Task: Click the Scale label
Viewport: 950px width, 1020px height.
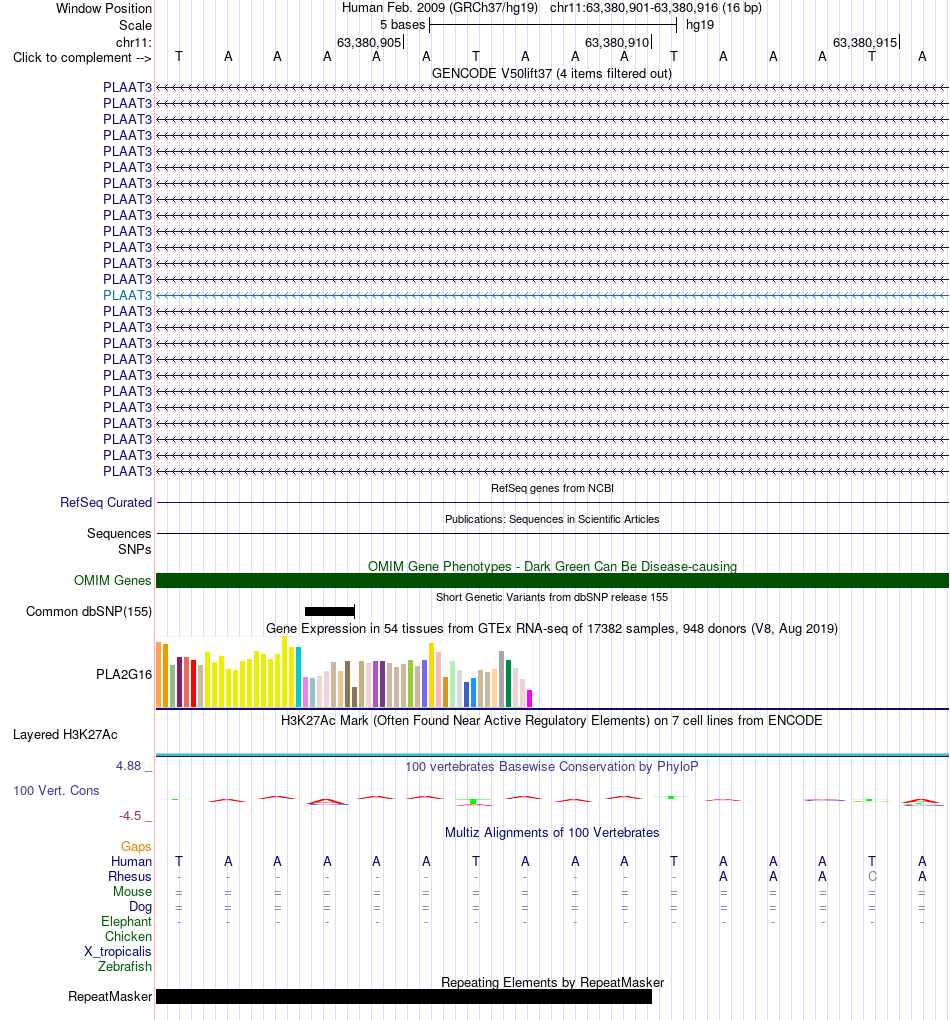Action: click(x=135, y=25)
